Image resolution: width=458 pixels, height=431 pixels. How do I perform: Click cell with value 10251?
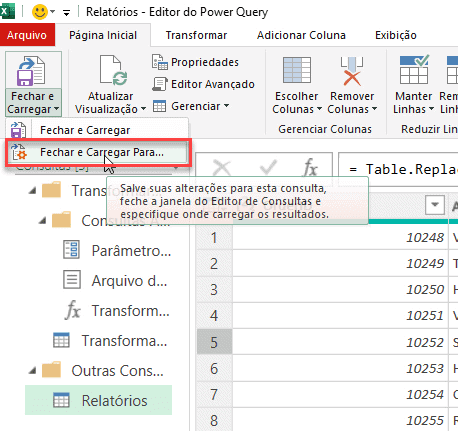coord(340,315)
